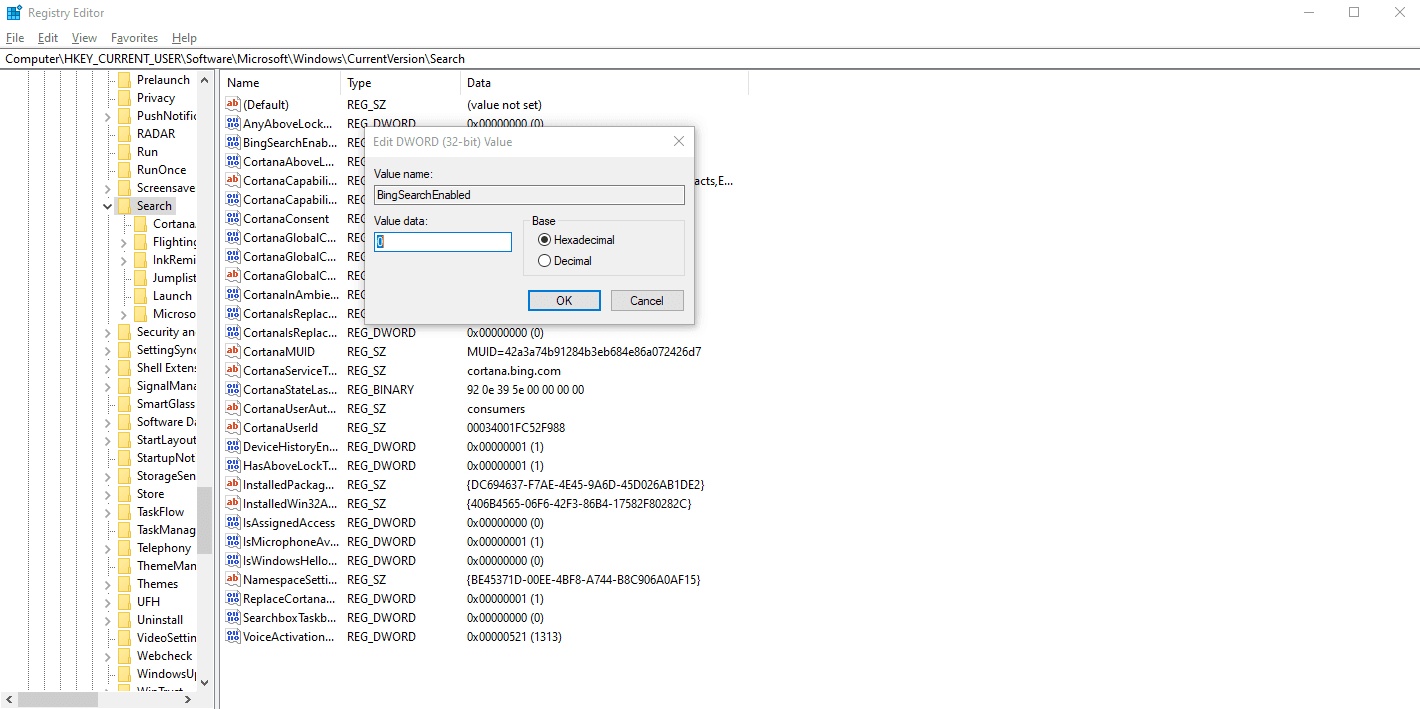Open the View menu
Viewport: 1420px width, 709px height.
coord(84,37)
